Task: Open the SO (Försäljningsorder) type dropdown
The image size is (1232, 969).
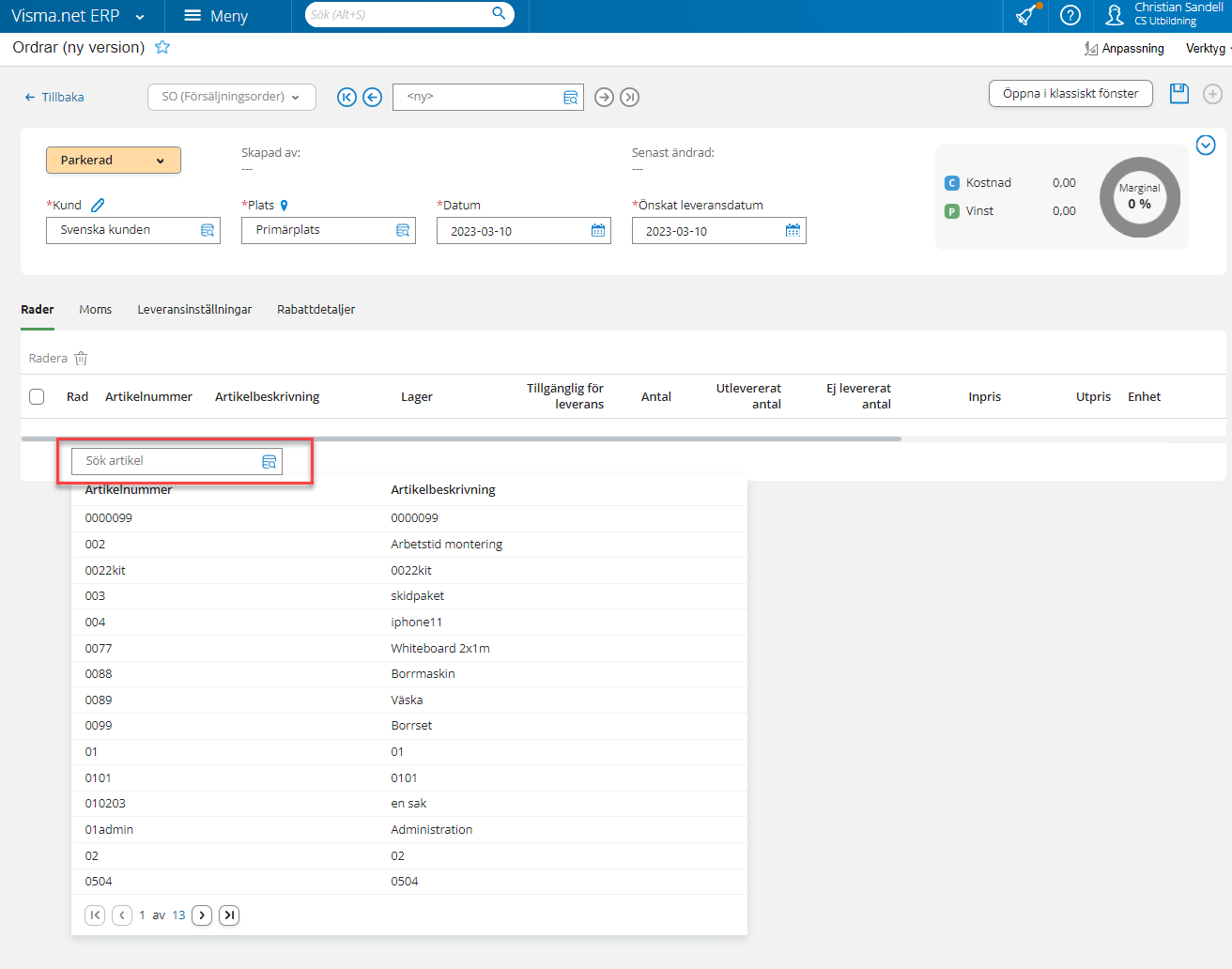Action: (x=231, y=97)
